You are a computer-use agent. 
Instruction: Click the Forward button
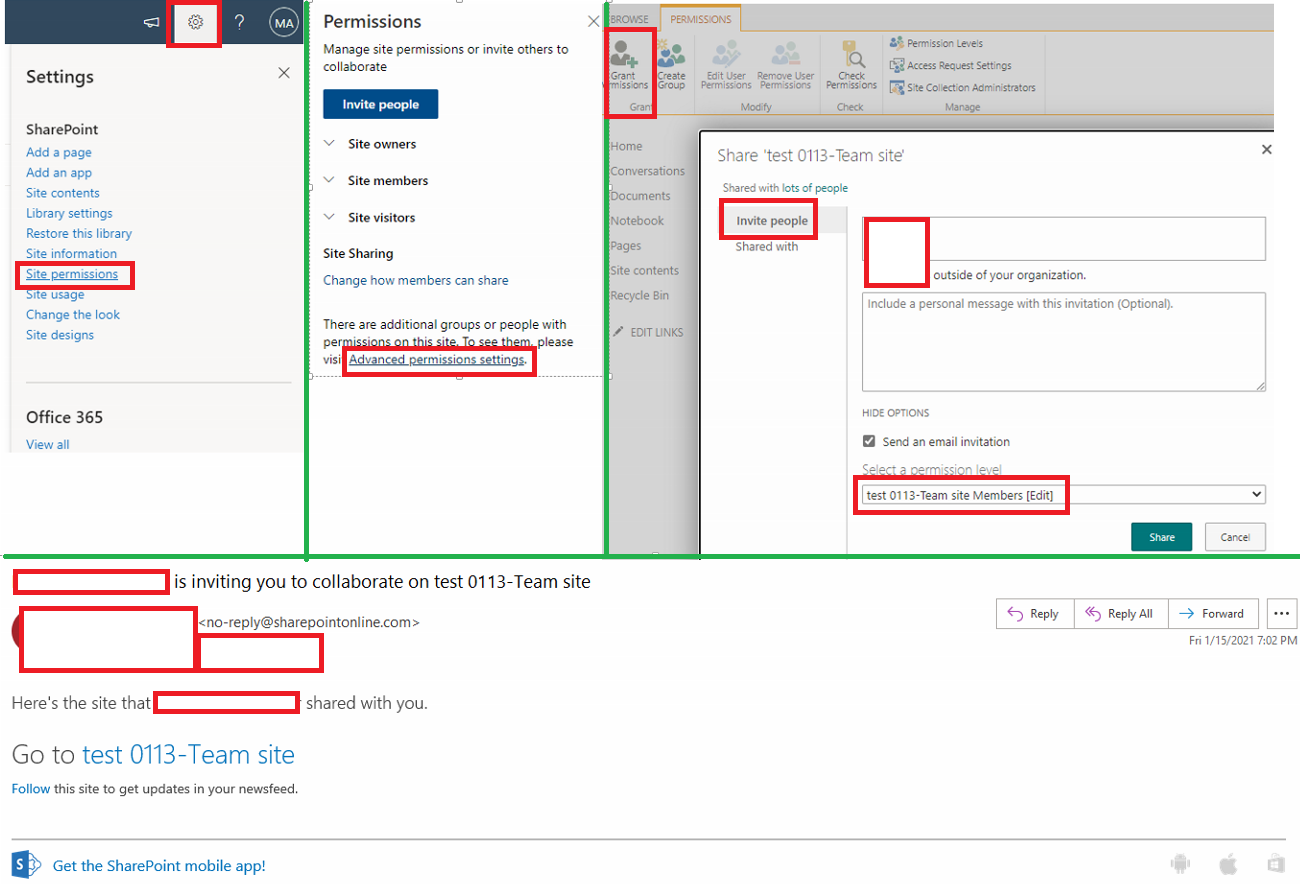pyautogui.click(x=1213, y=614)
